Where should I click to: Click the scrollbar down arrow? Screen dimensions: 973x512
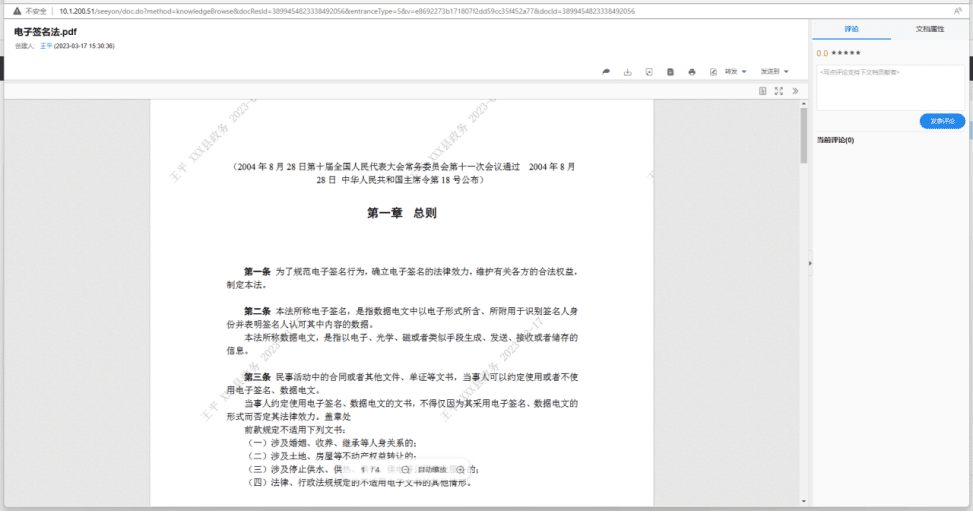point(804,501)
